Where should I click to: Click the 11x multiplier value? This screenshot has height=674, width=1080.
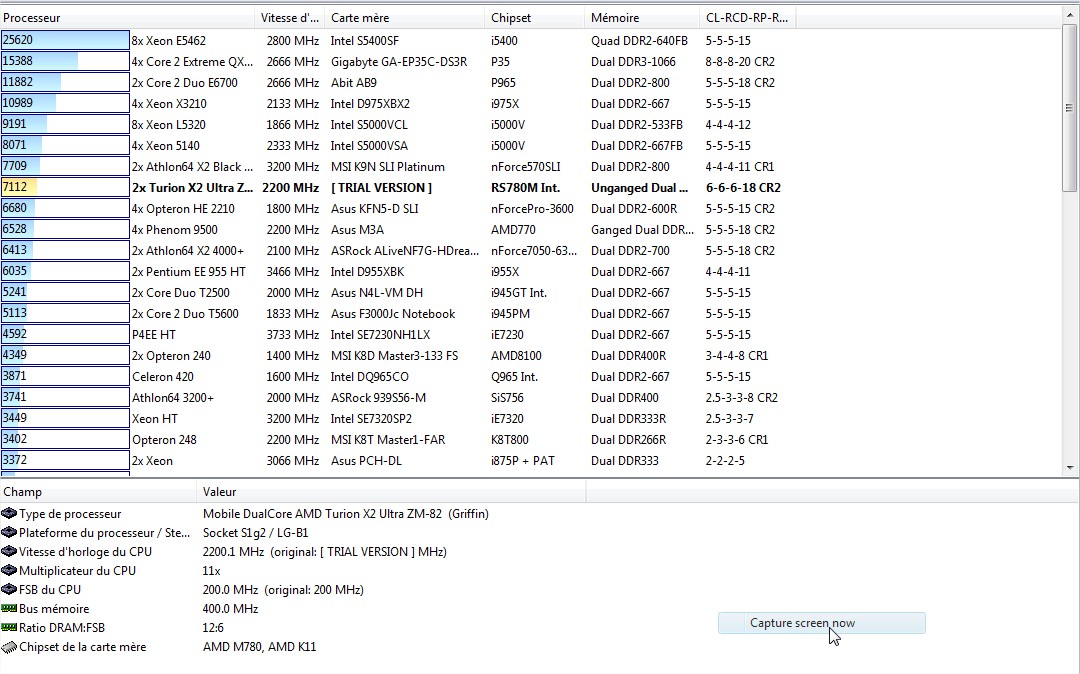click(x=211, y=571)
